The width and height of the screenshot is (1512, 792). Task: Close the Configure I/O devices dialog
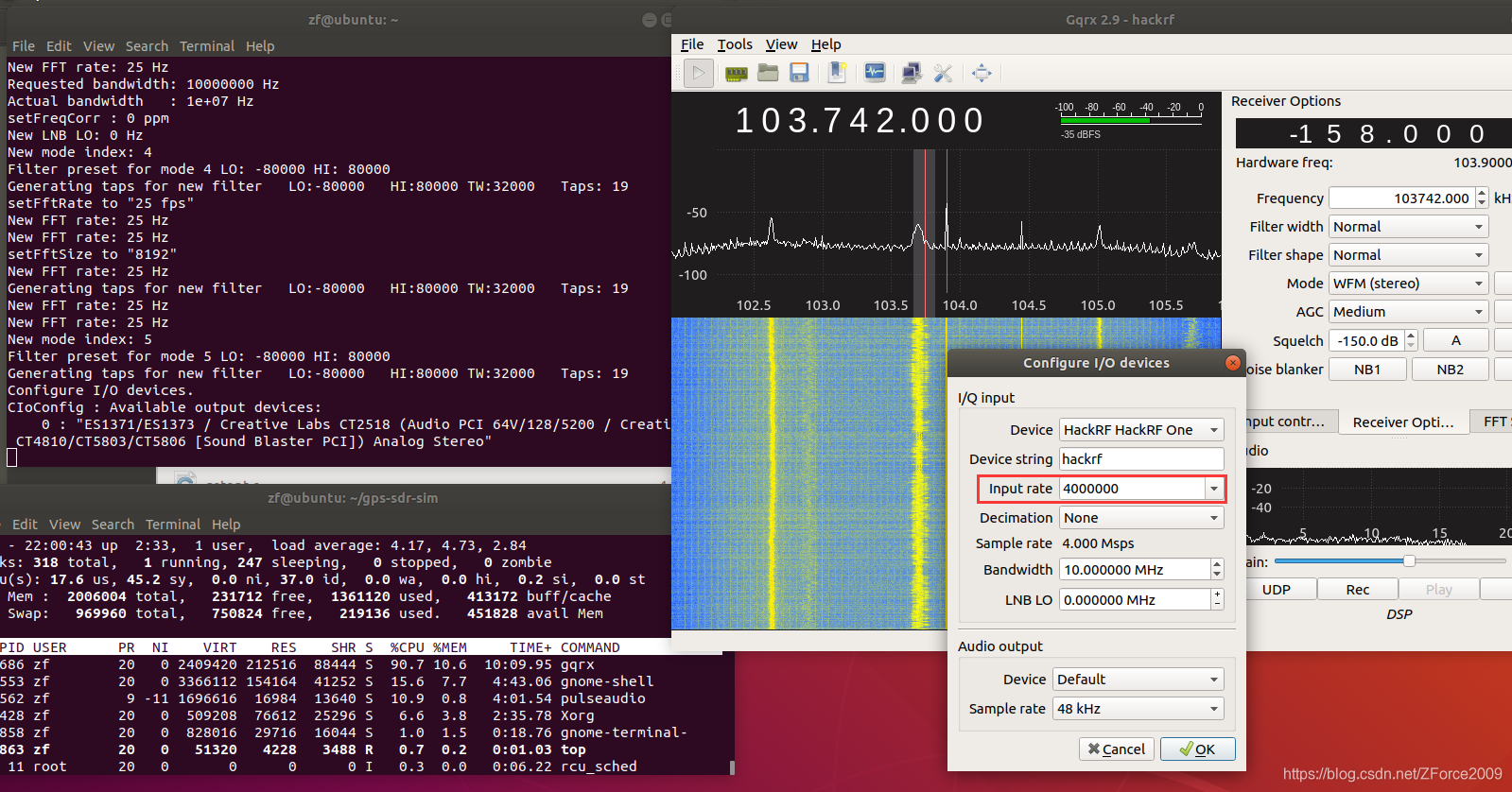[x=1232, y=363]
